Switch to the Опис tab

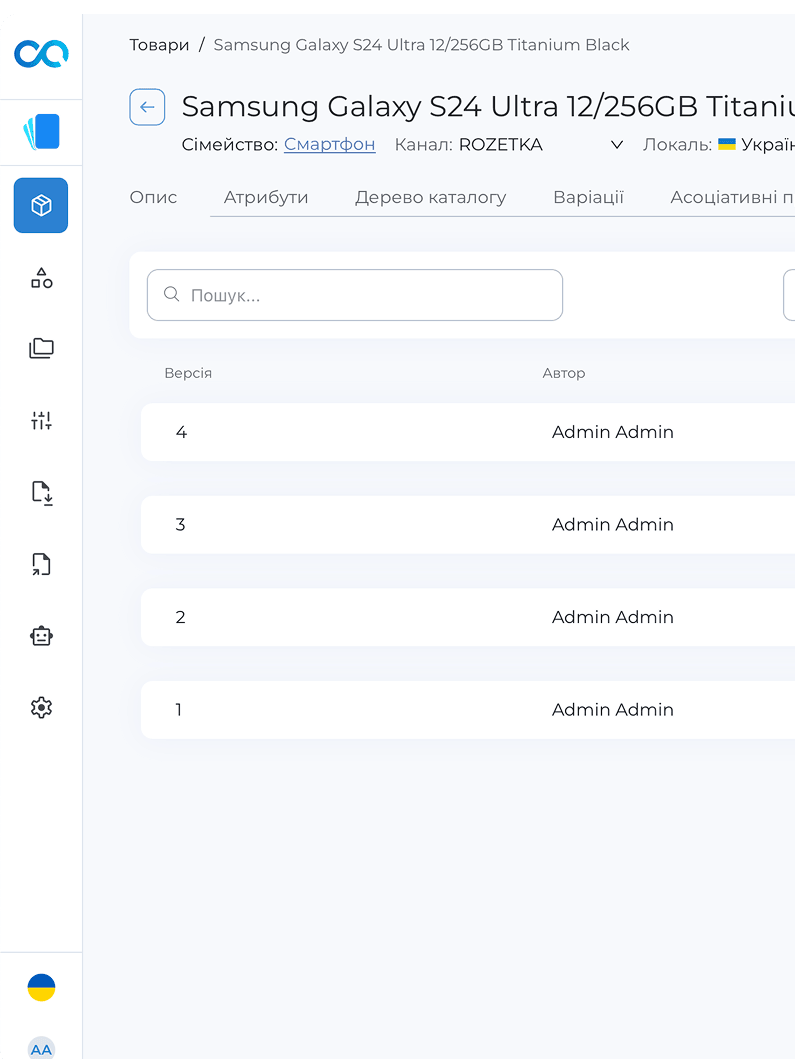coord(153,197)
